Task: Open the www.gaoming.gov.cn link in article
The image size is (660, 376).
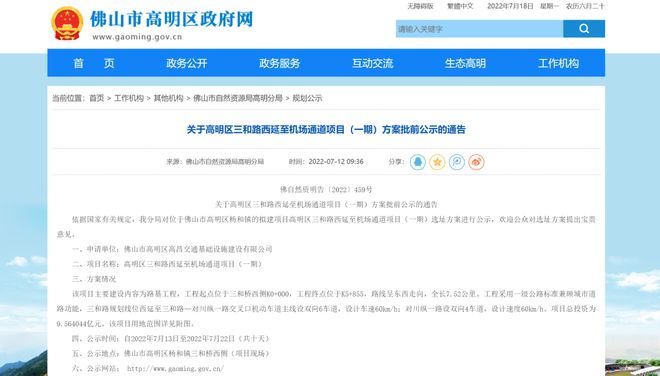Action: click(x=175, y=368)
